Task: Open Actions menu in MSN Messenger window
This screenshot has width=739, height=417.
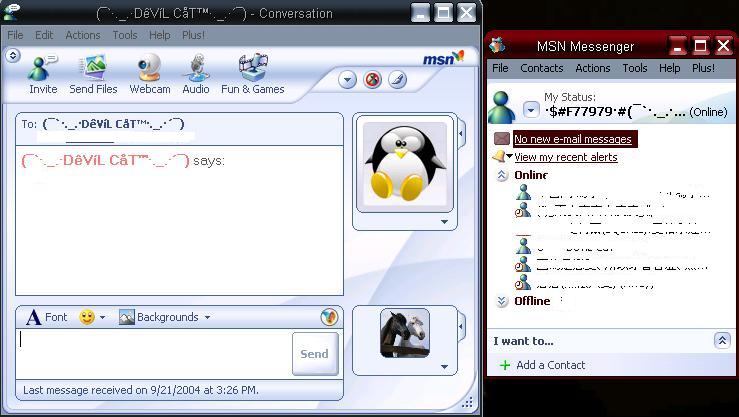Action: coord(592,68)
